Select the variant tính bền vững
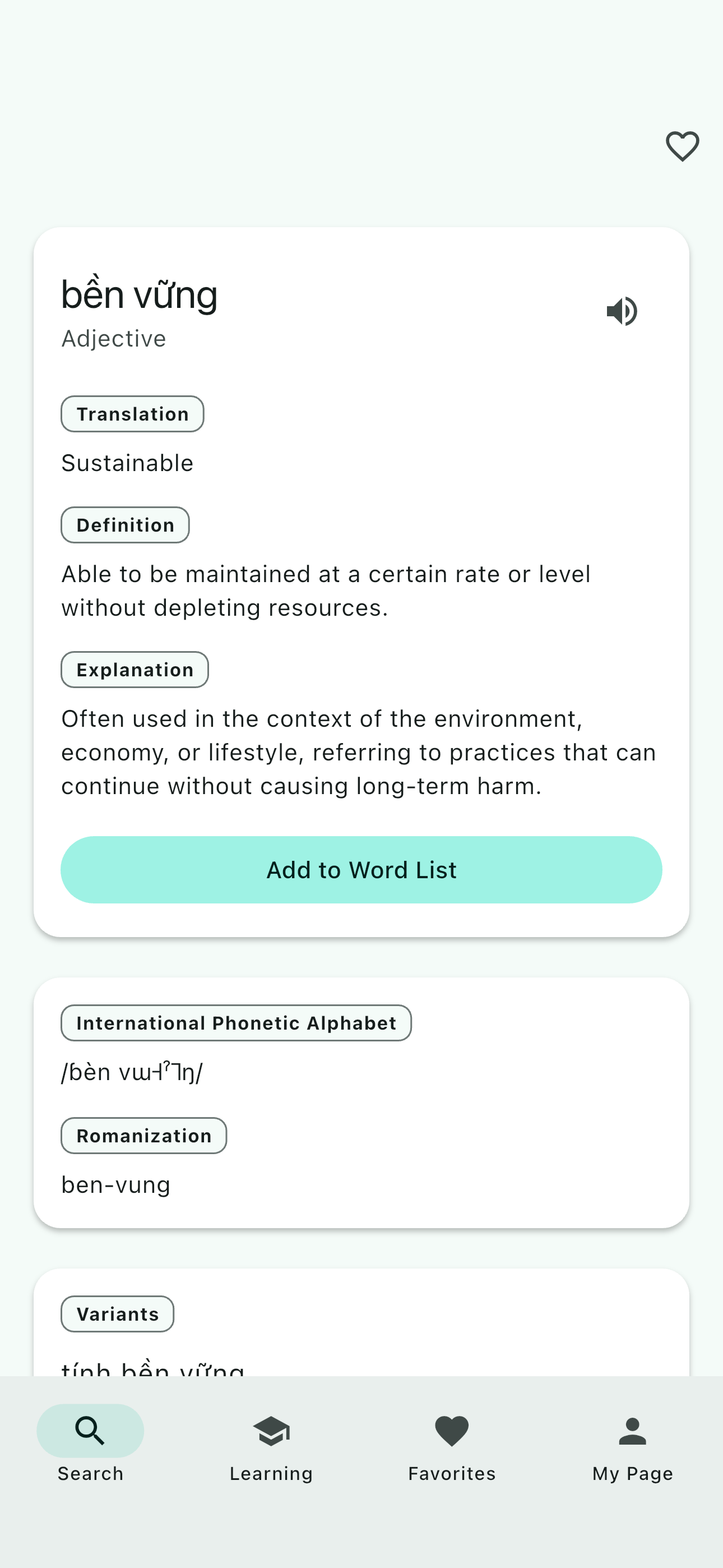The width and height of the screenshot is (723, 1568). (153, 1368)
